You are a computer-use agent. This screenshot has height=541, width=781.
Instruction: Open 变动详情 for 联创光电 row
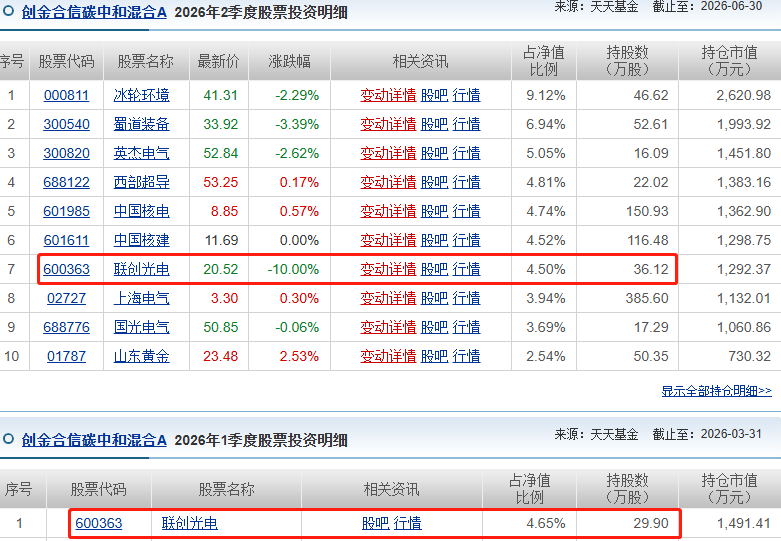388,269
